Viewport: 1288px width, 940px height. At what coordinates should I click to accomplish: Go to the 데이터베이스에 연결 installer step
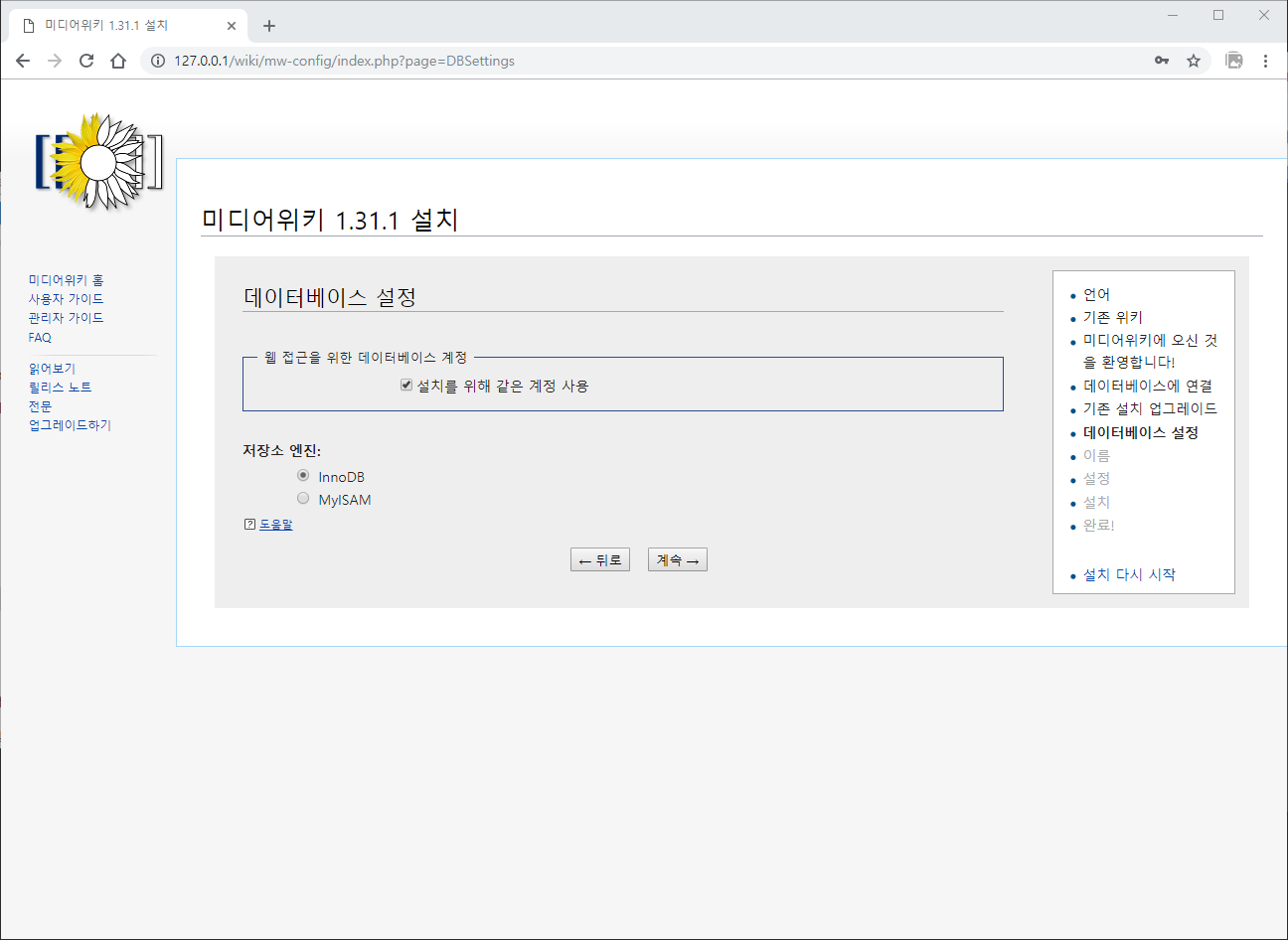tap(1148, 386)
